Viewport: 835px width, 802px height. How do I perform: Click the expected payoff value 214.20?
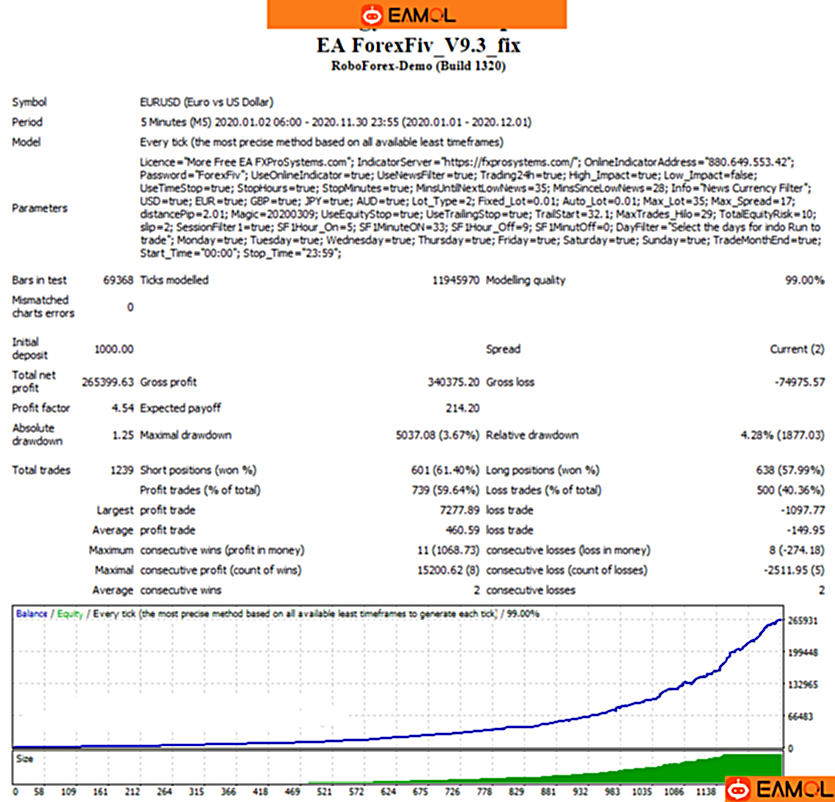(x=462, y=408)
